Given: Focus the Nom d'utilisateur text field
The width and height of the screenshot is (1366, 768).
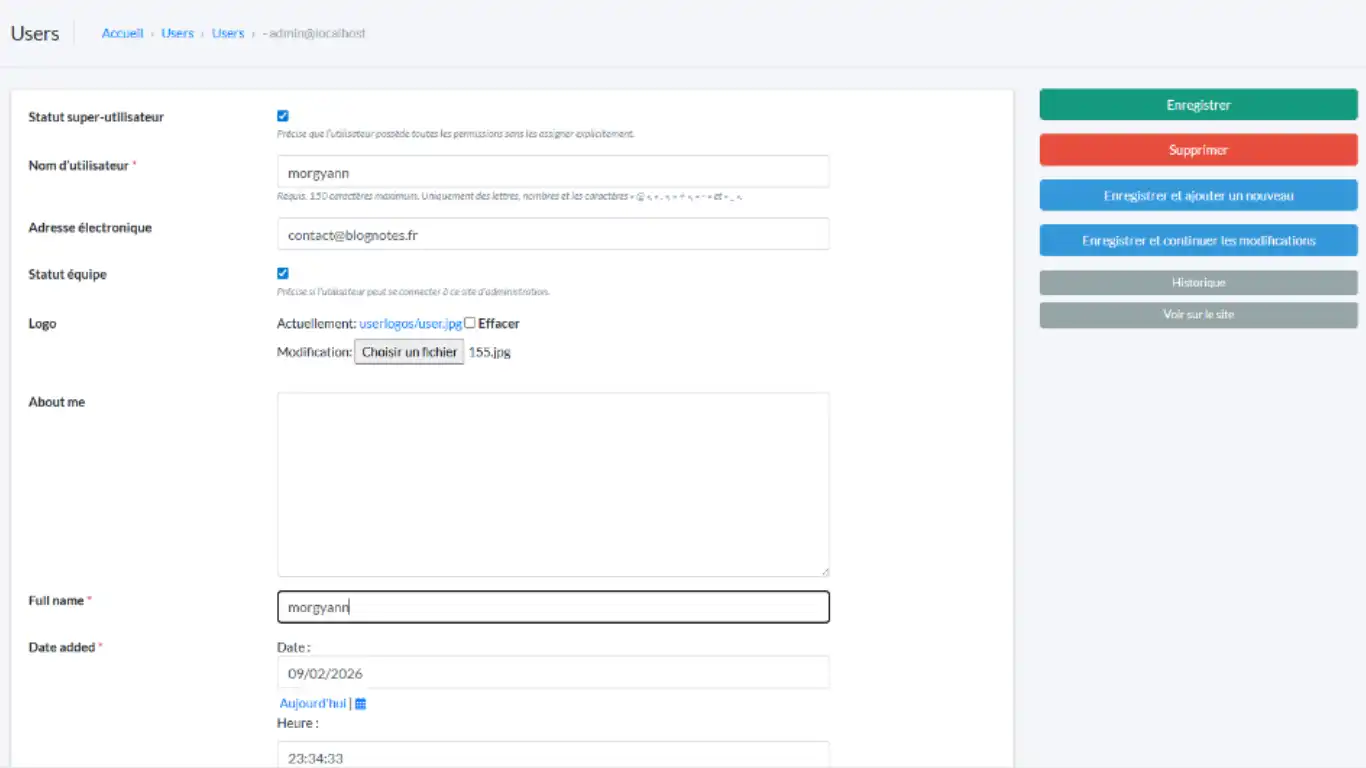Looking at the screenshot, I should (552, 172).
